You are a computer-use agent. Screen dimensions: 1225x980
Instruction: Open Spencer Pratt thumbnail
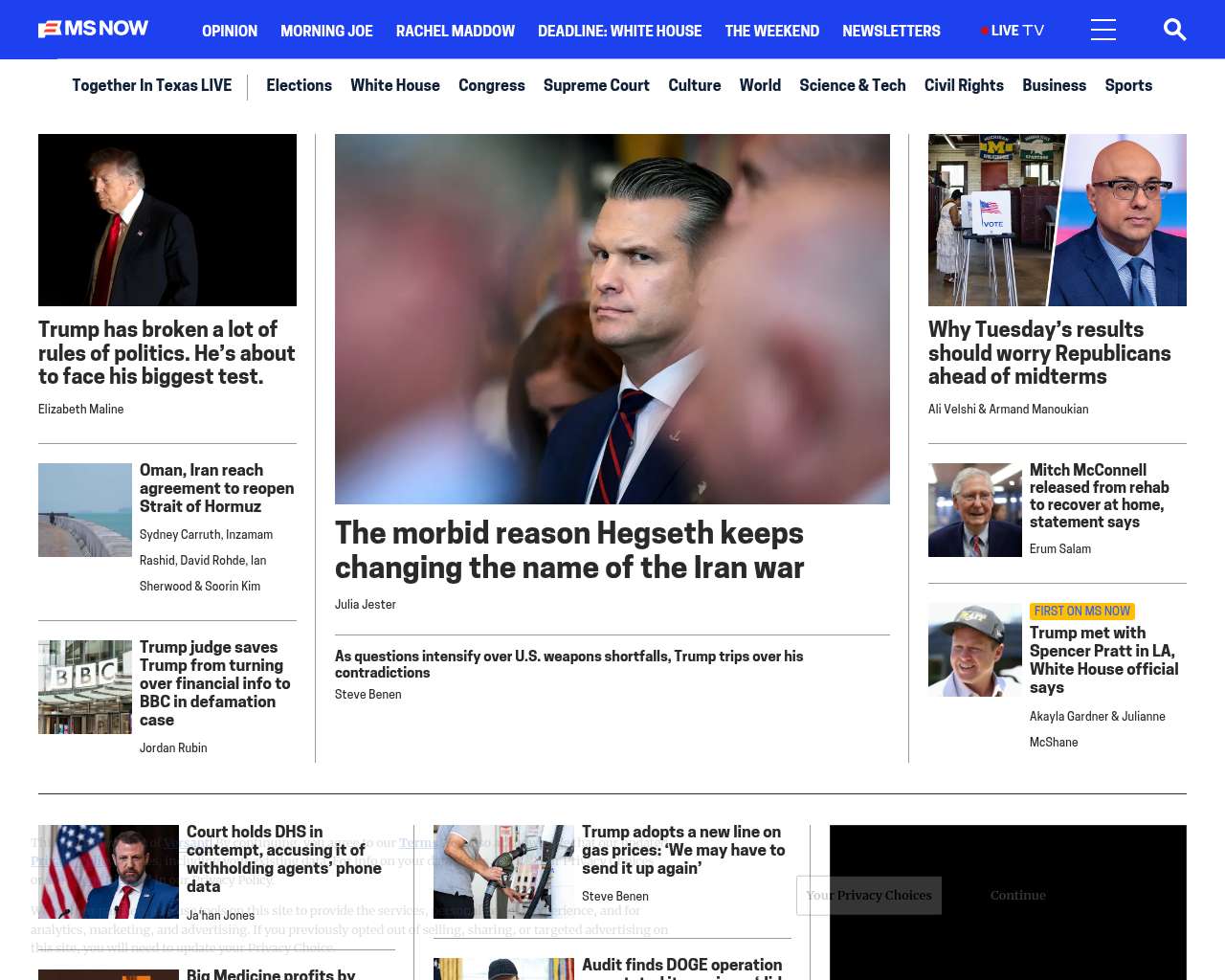975,650
